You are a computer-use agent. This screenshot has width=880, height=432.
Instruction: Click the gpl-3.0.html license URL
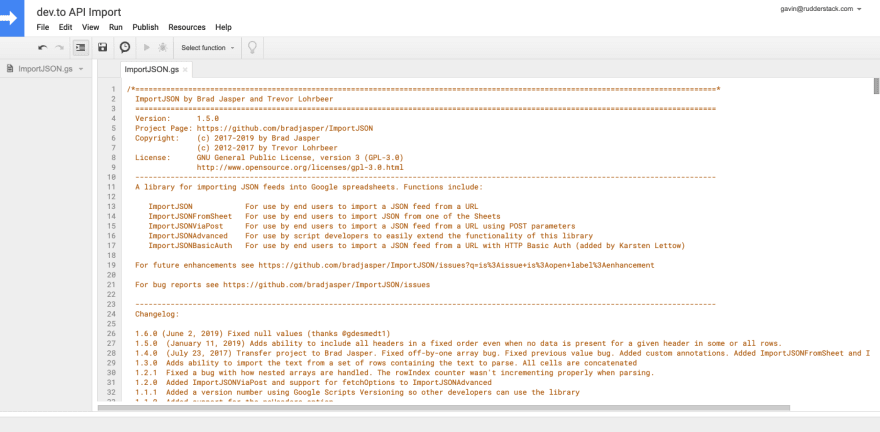tap(300, 167)
